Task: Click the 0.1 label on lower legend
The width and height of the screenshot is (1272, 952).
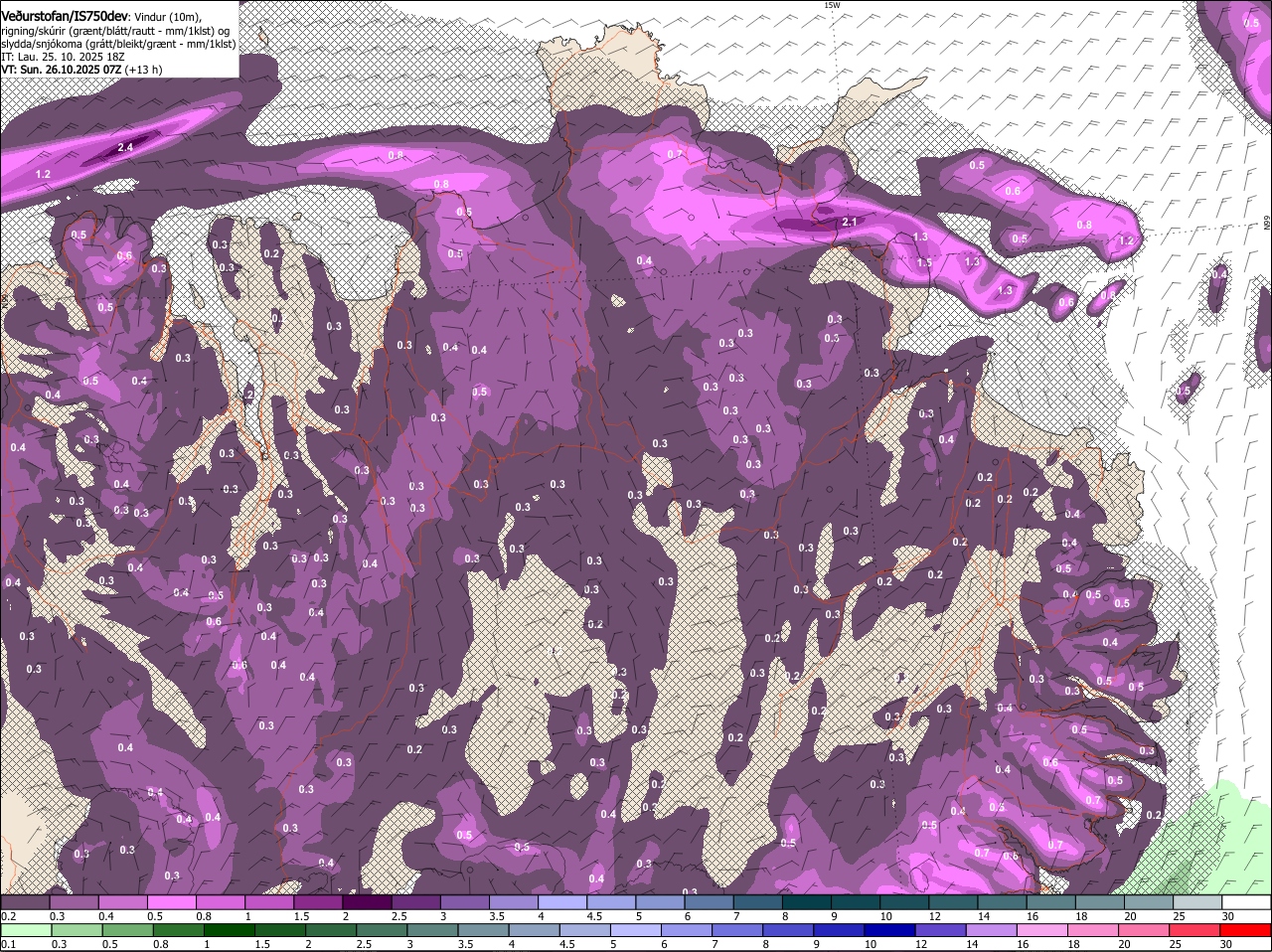Action: pos(8,943)
